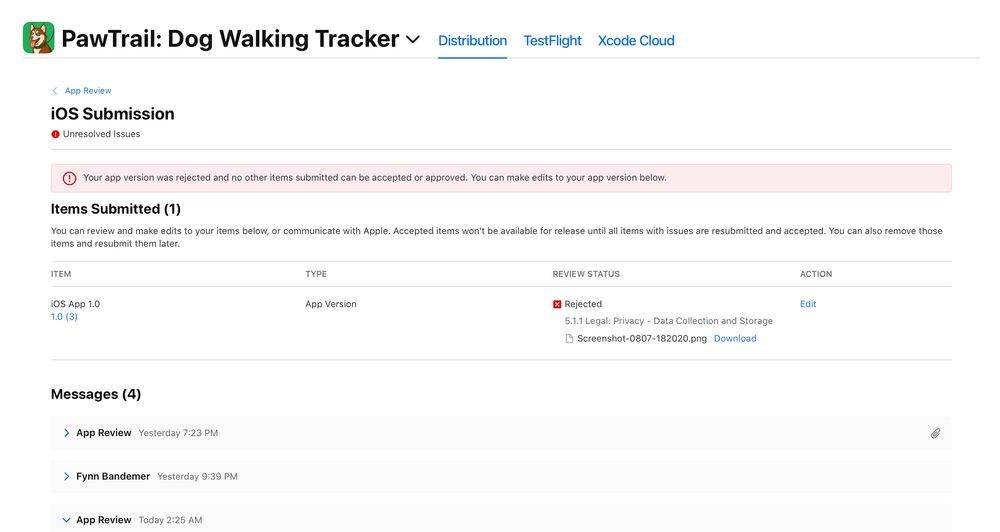Switch to the TestFlight tab
Screen dimensions: 1000x532
(x=552, y=40)
